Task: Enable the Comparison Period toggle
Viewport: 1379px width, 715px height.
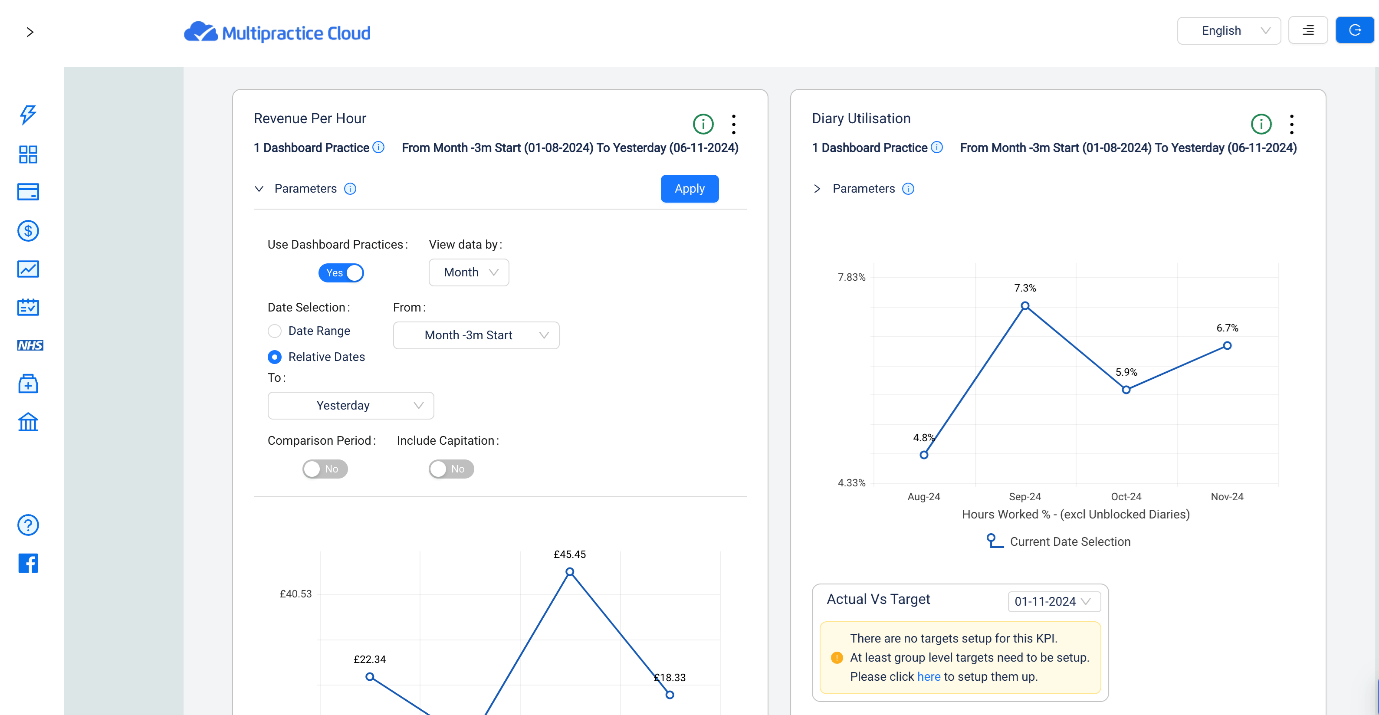Action: click(325, 469)
